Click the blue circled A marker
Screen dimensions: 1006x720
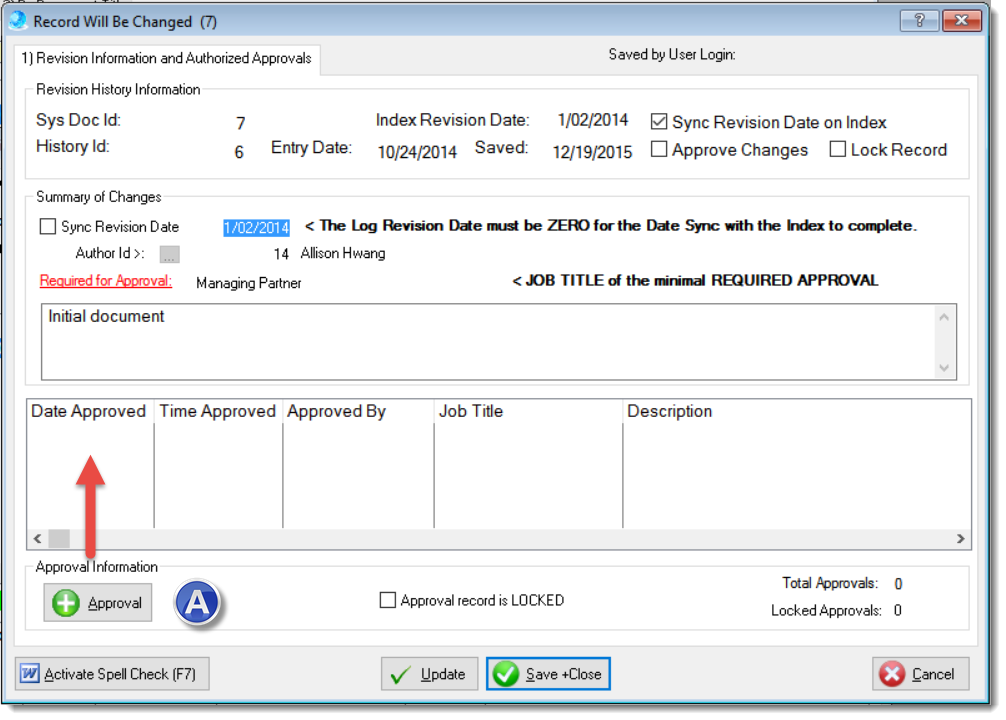198,602
